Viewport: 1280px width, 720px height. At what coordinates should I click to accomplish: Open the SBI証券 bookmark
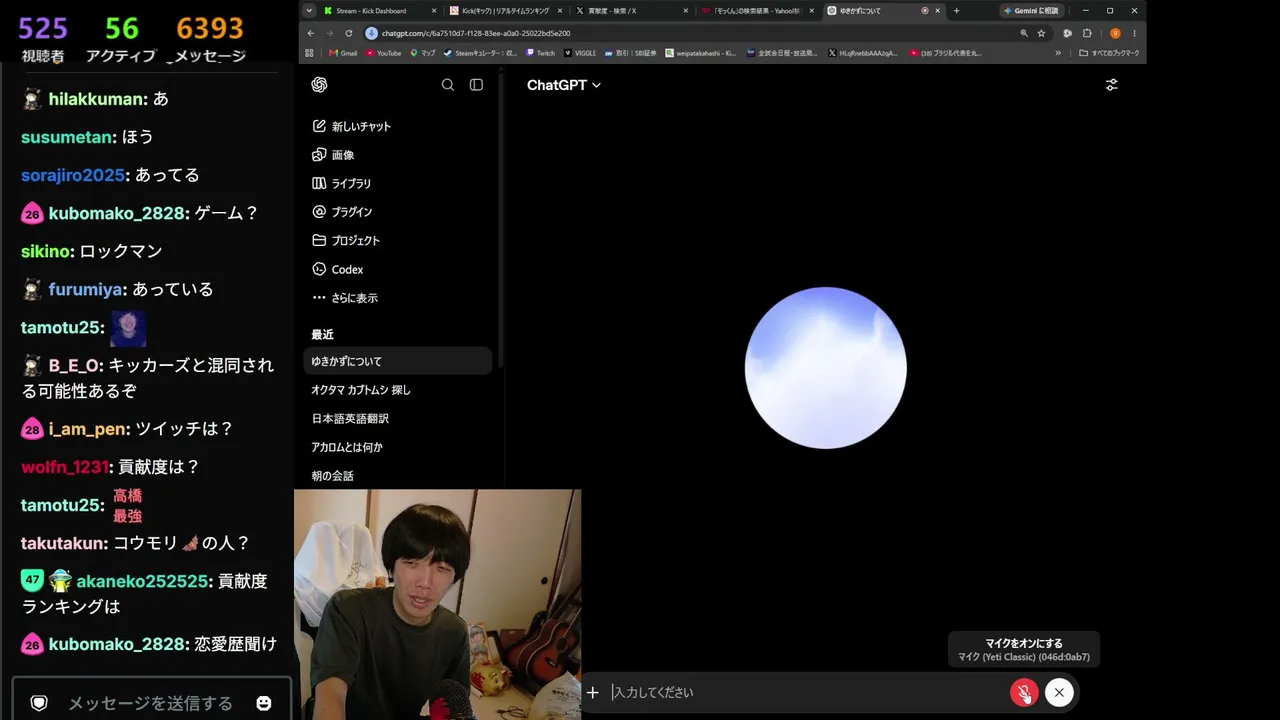[630, 53]
